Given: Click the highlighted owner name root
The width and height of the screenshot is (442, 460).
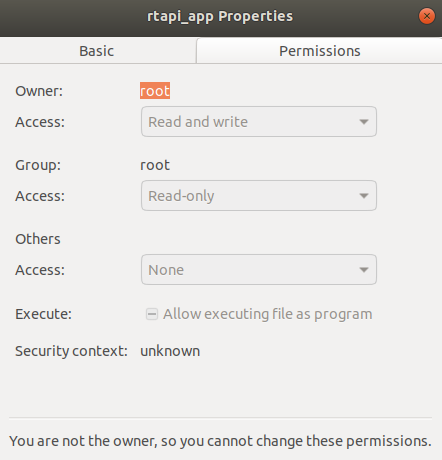Looking at the screenshot, I should 155,91.
